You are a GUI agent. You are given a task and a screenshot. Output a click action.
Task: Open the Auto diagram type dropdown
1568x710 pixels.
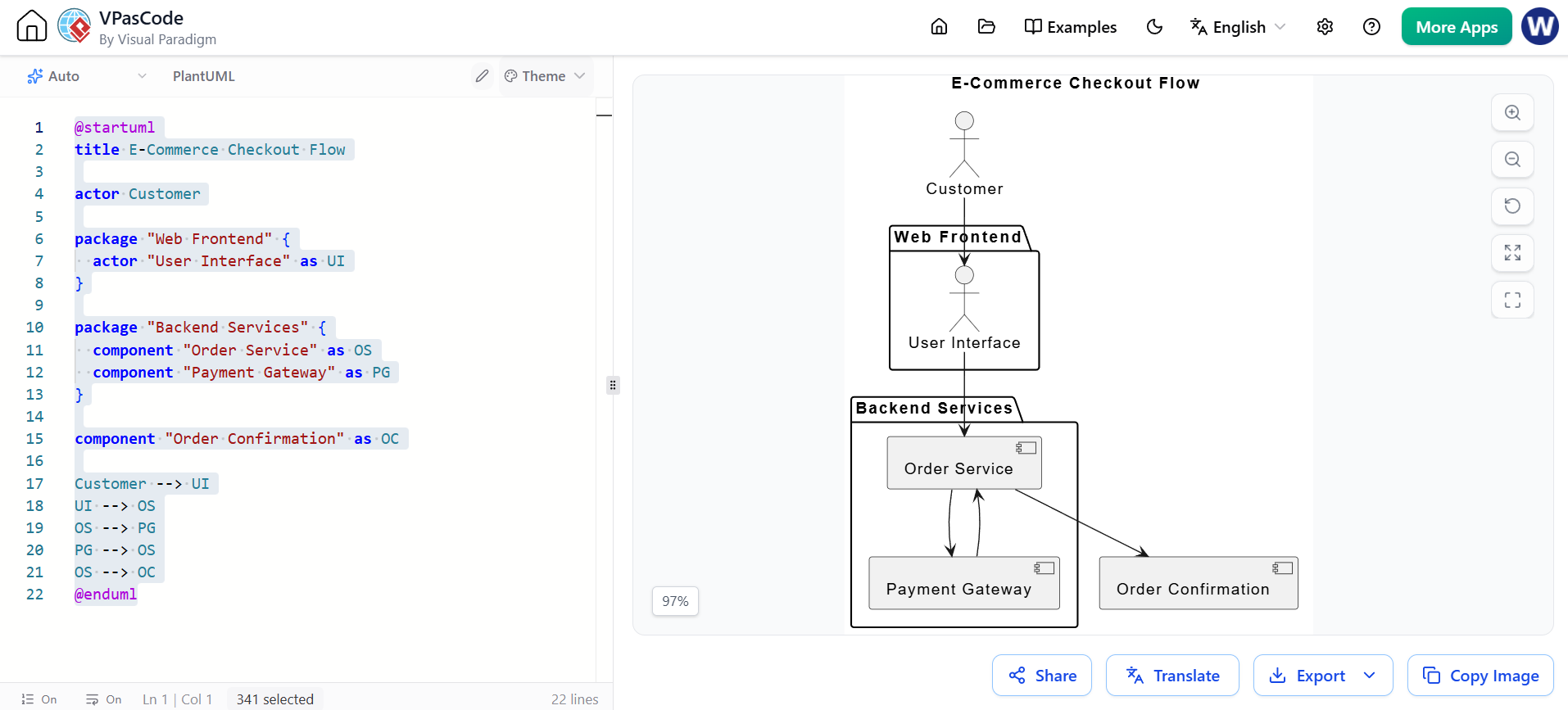click(87, 76)
